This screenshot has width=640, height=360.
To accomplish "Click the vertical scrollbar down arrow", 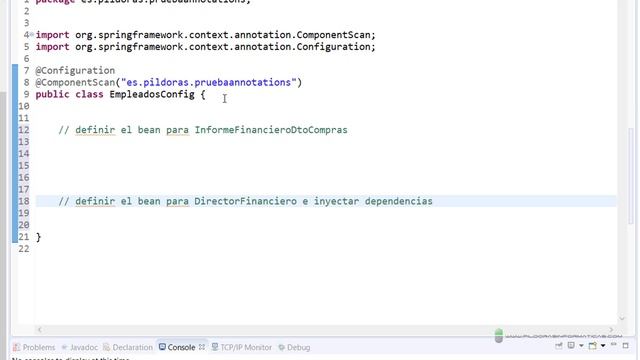I will pyautogui.click(x=622, y=318).
